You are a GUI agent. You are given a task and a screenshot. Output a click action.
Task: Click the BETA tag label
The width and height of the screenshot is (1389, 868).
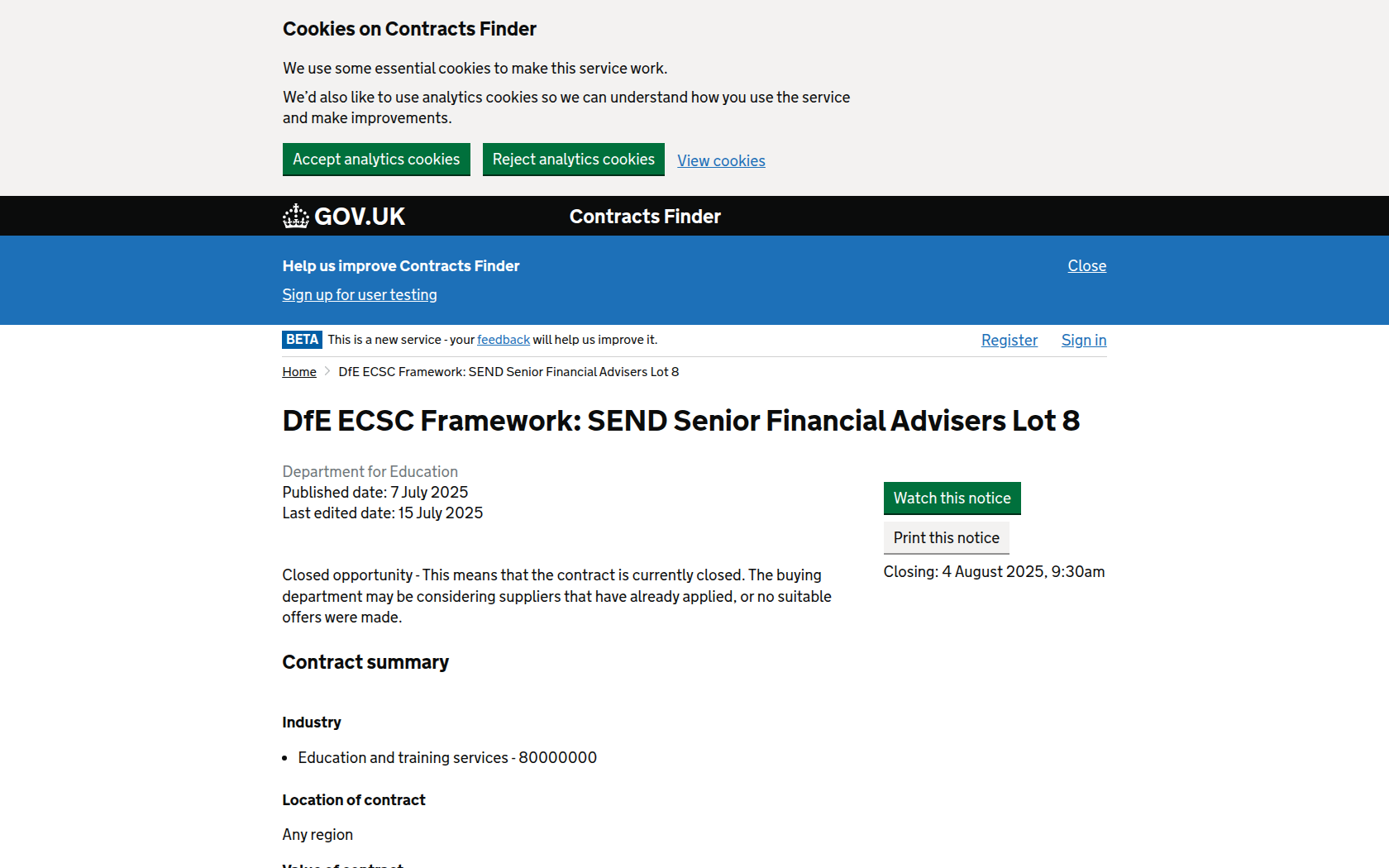pos(302,340)
